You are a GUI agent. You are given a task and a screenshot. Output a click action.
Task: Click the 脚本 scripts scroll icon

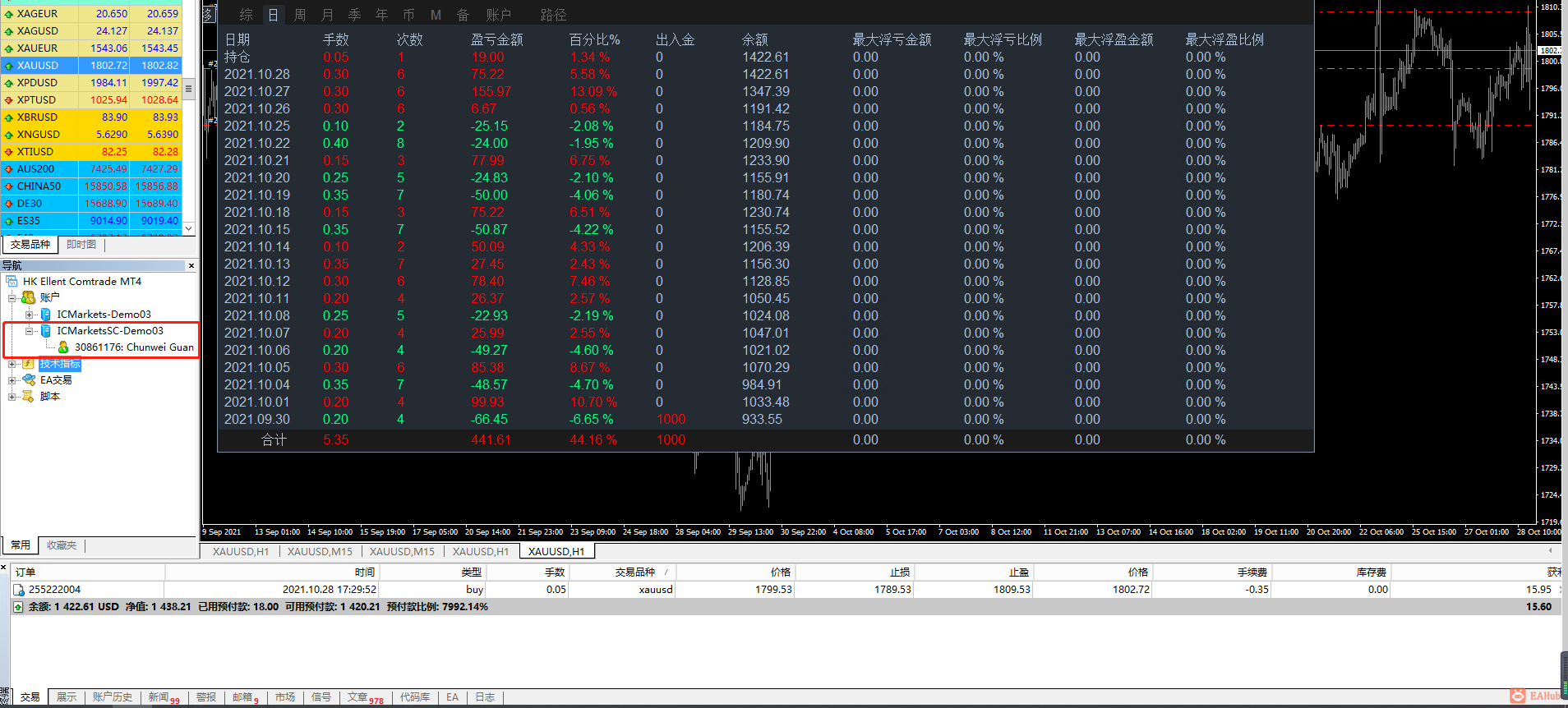[29, 397]
